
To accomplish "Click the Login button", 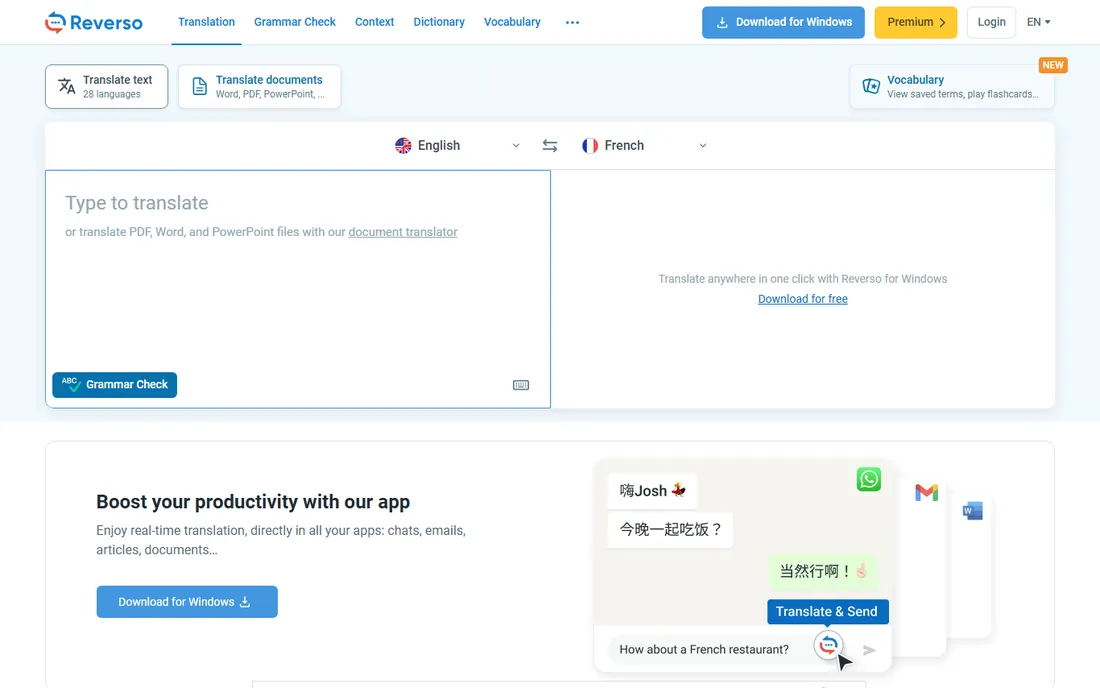I will tap(991, 22).
